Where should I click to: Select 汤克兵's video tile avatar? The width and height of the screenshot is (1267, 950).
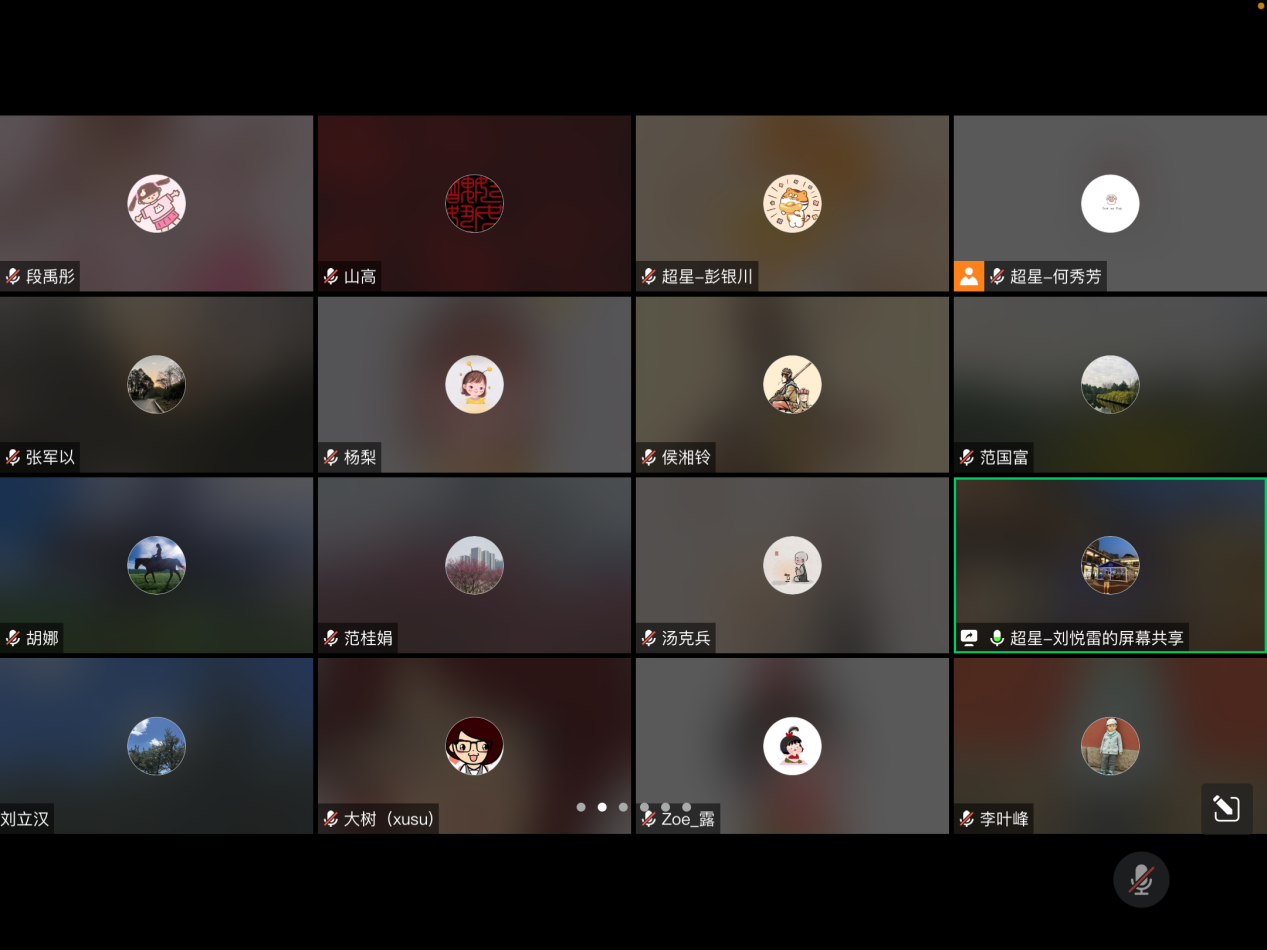[792, 565]
